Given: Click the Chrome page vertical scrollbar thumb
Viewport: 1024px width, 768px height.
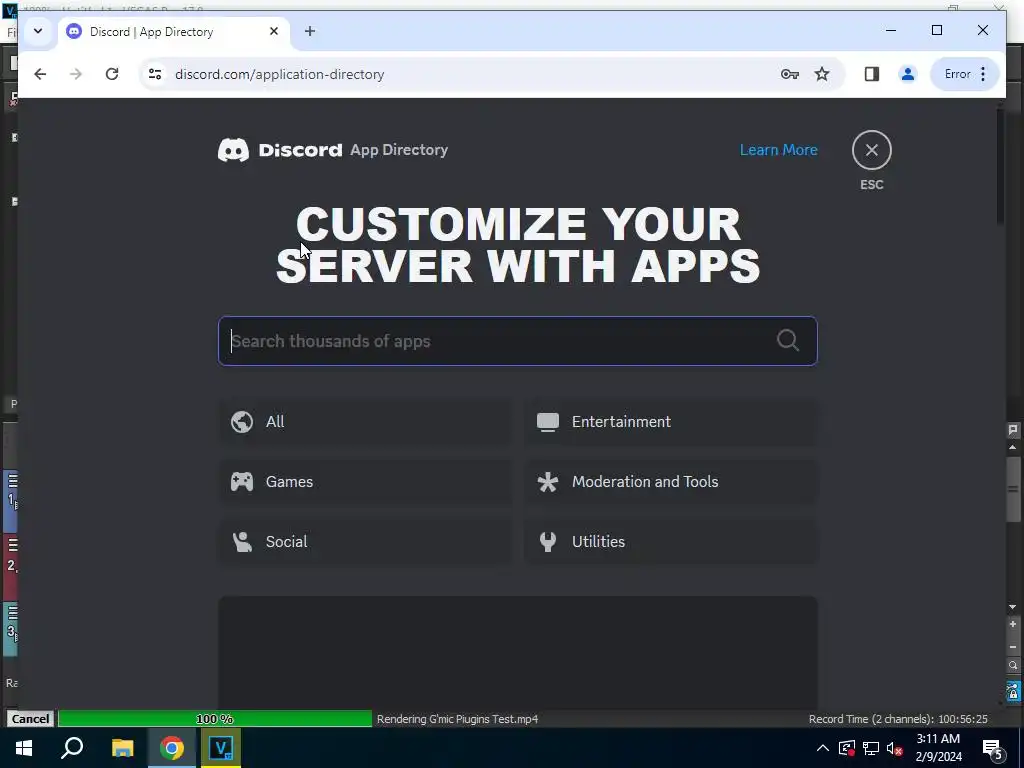Looking at the screenshot, I should tap(1001, 167).
